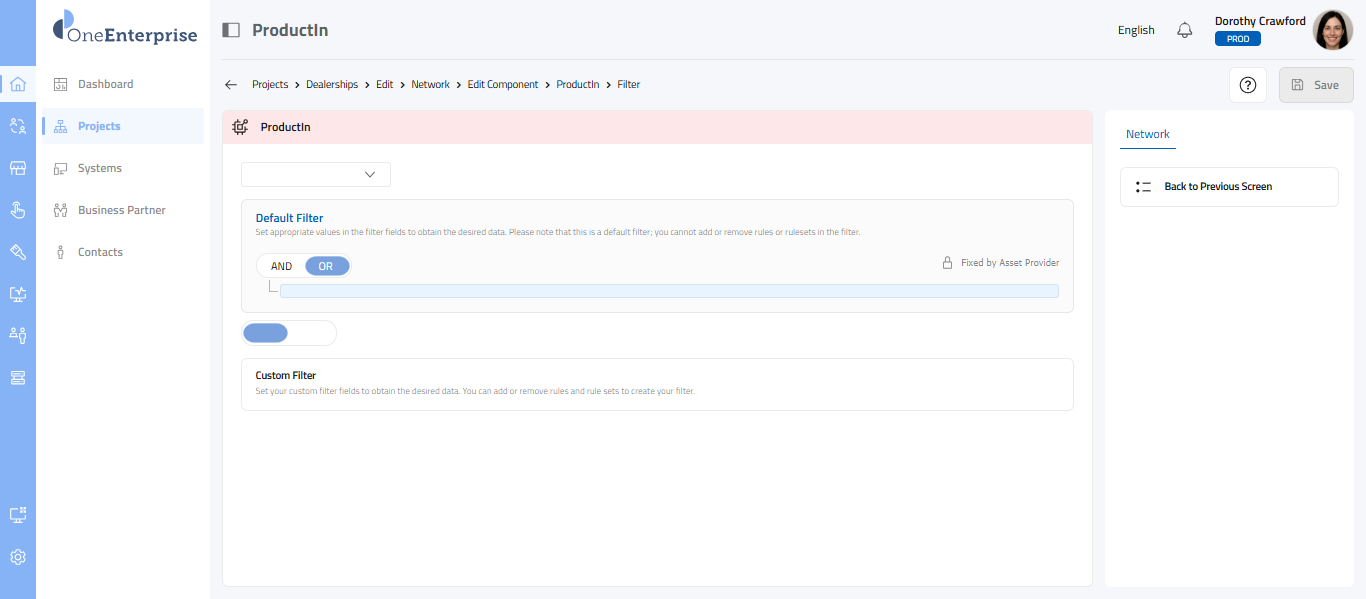The height and width of the screenshot is (599, 1366).
Task: Click the Save button
Action: point(1316,85)
